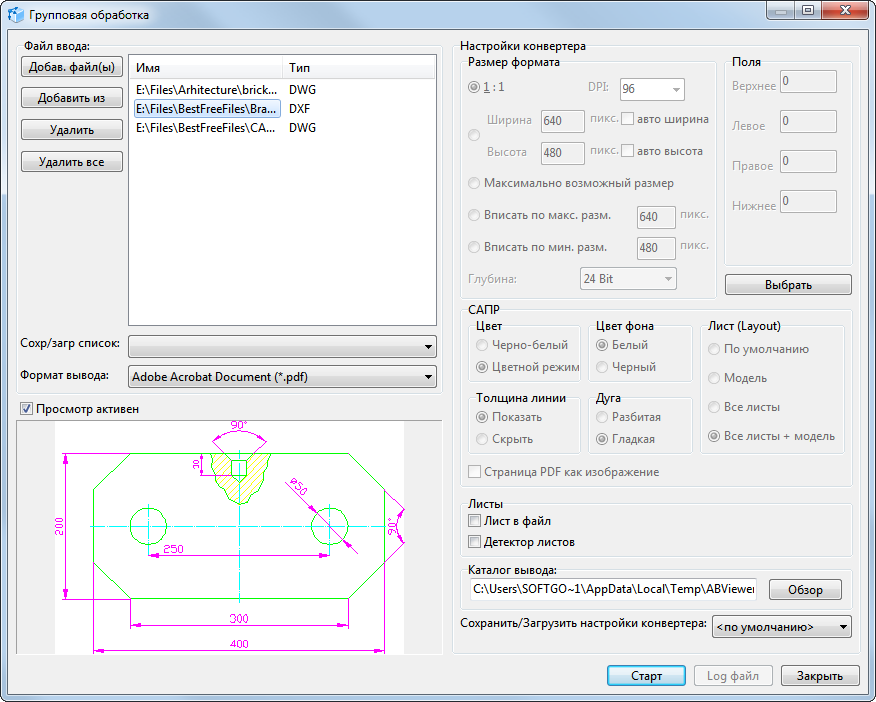Click 'Удалить' to remove selected file
This screenshot has width=876, height=702.
pyautogui.click(x=71, y=130)
